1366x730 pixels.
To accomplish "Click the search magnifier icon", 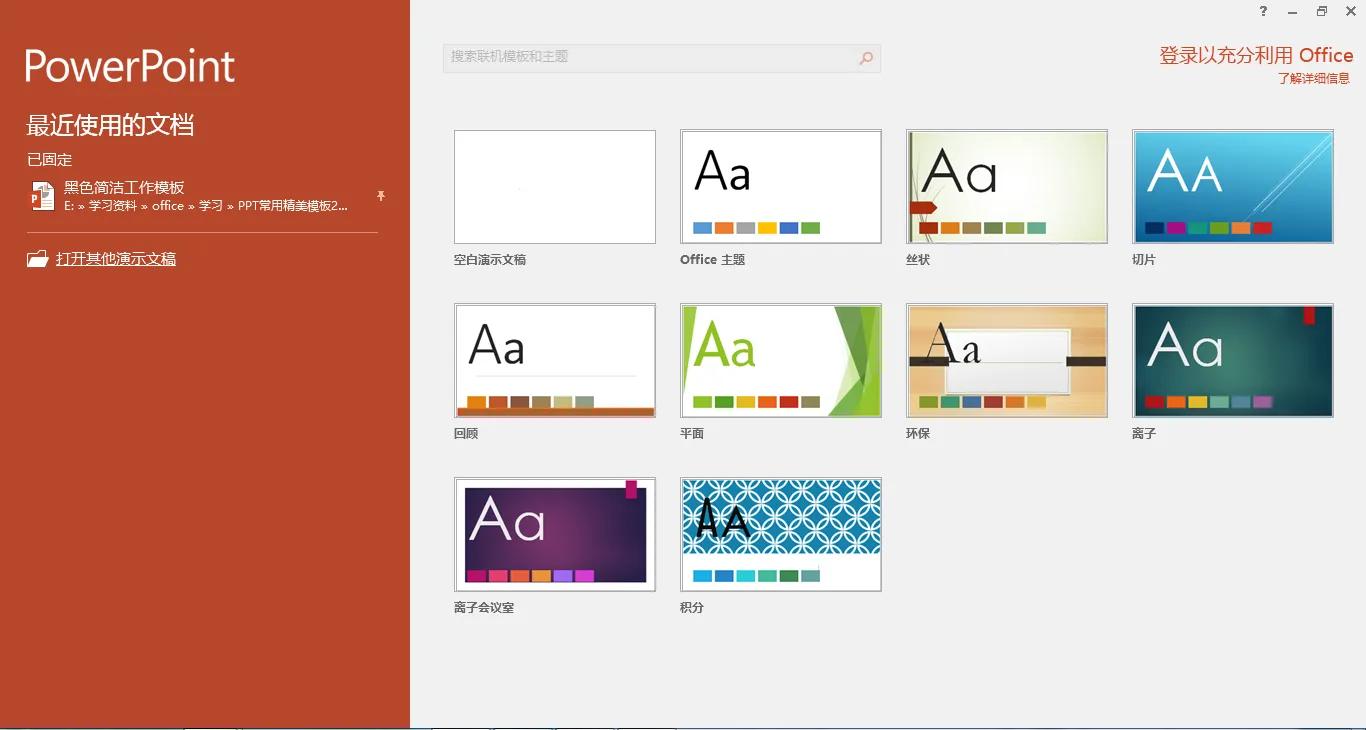I will click(866, 58).
